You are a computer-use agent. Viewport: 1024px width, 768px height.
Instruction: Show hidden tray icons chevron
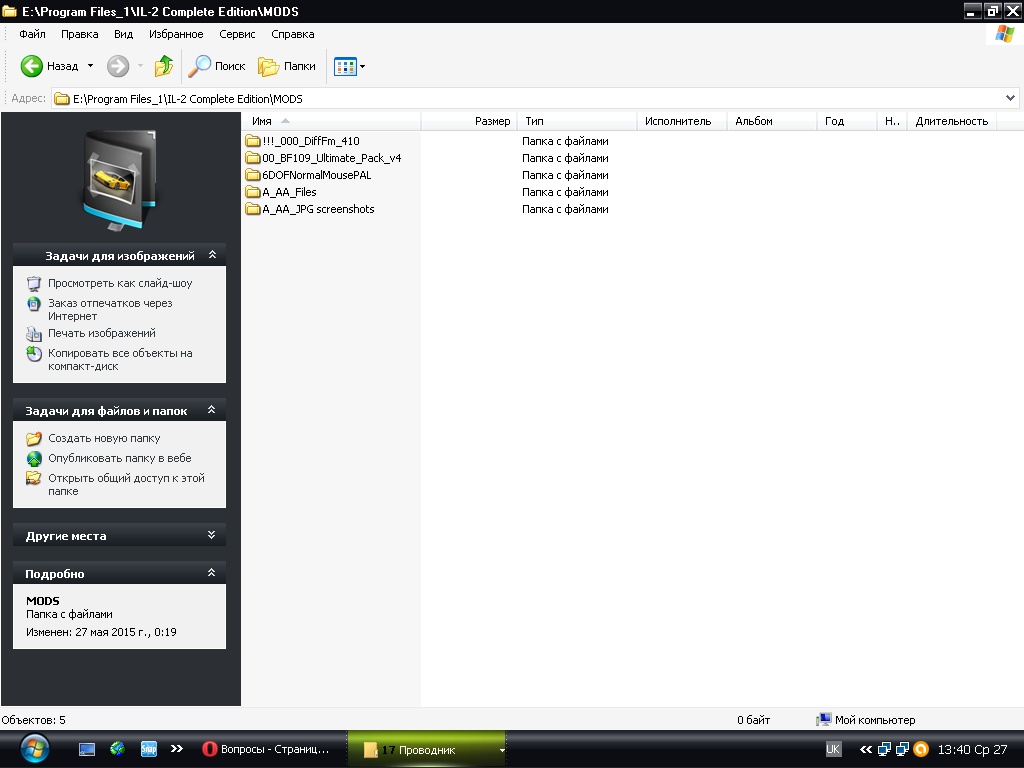tap(865, 749)
